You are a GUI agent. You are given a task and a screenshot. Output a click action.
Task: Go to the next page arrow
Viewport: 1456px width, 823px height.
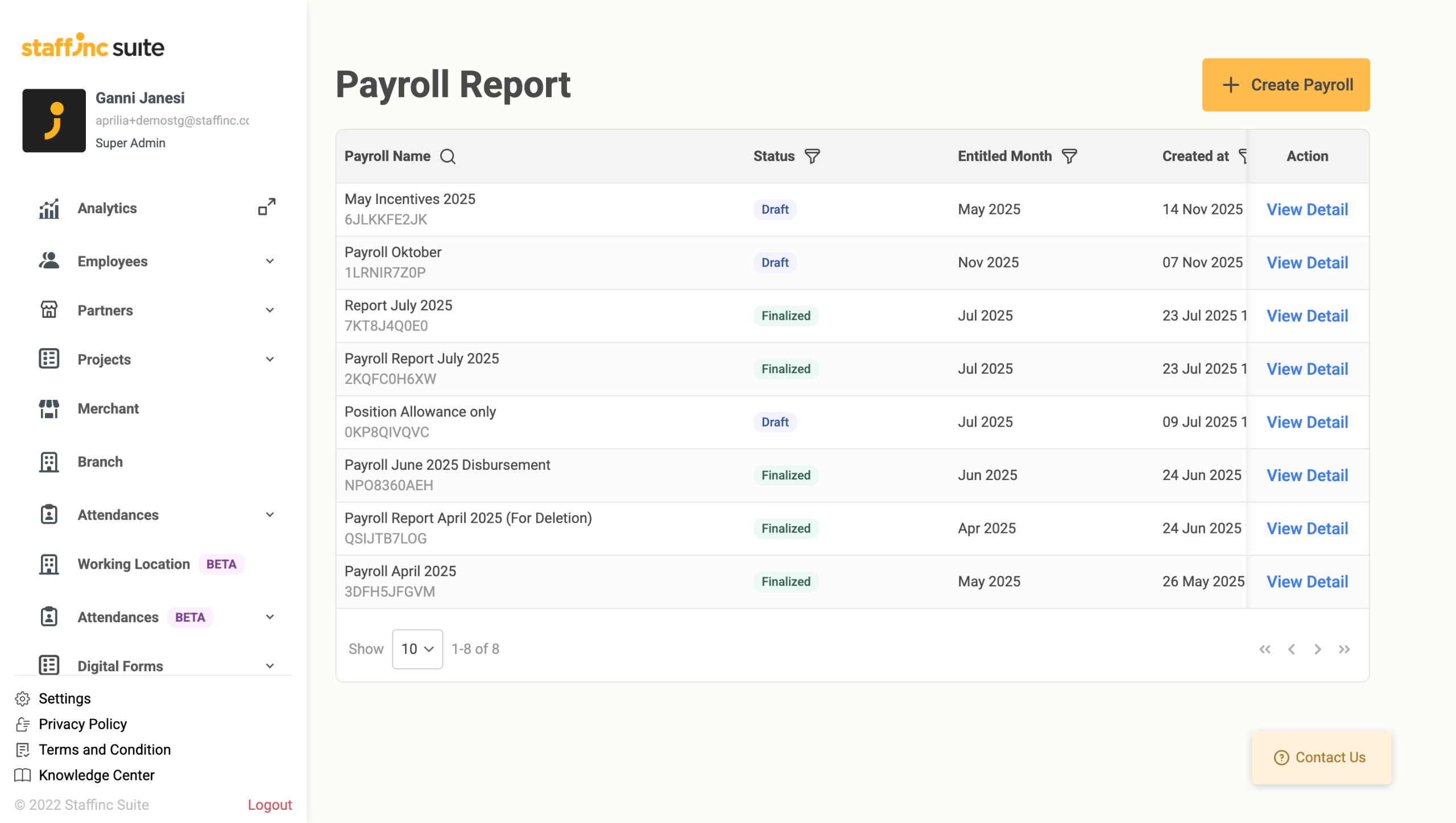click(1318, 649)
